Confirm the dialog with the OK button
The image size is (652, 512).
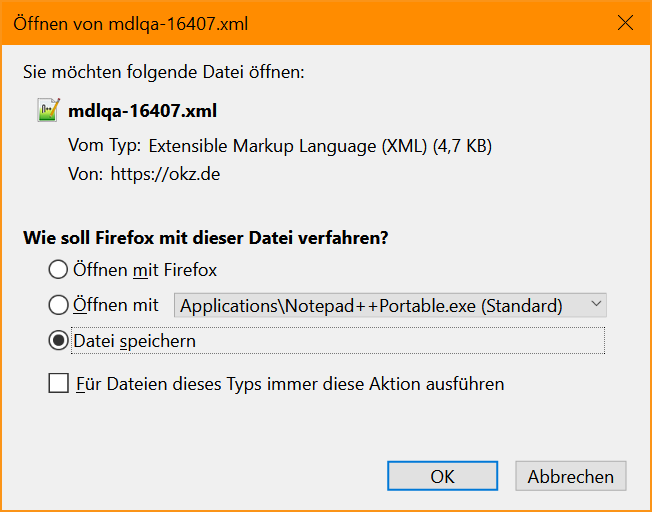(442, 476)
